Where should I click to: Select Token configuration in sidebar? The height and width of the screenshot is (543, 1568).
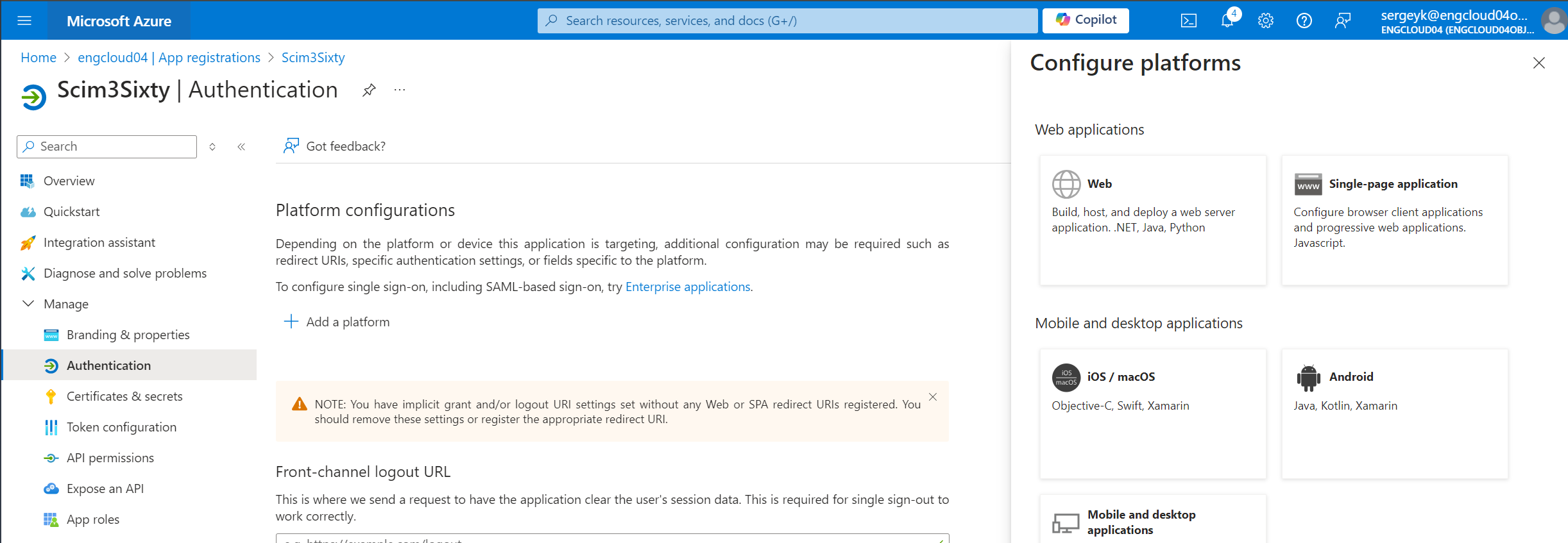[121, 427]
